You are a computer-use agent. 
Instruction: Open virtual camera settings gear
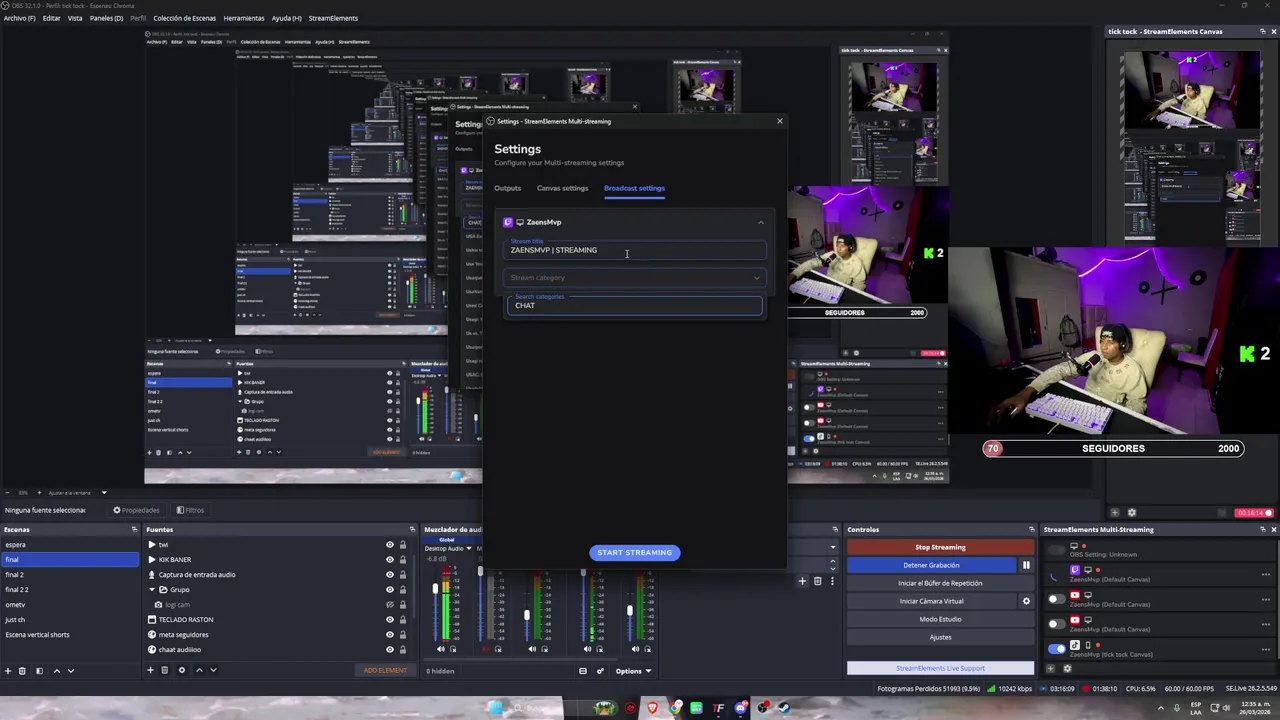pyautogui.click(x=1025, y=601)
